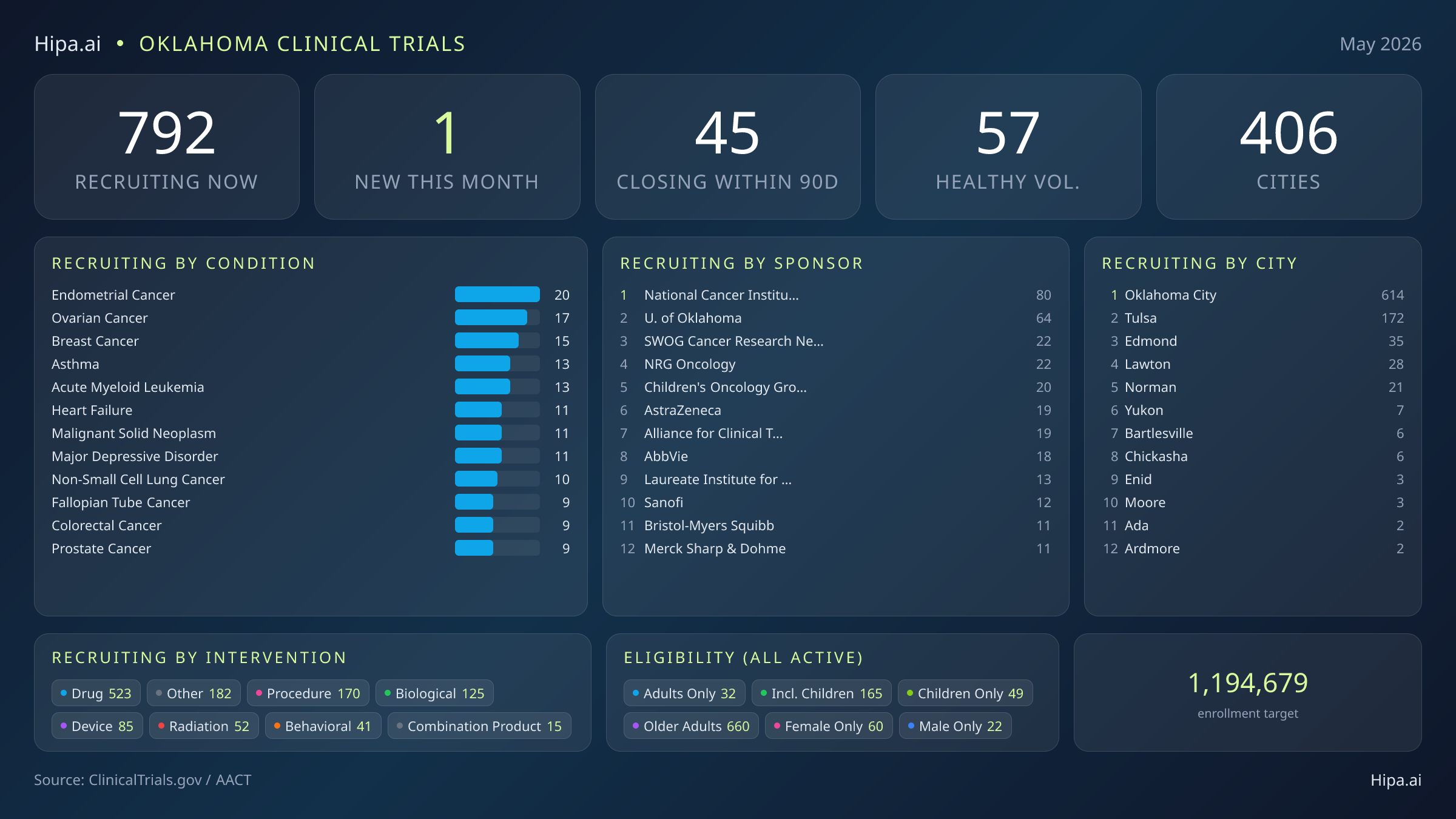1456x819 pixels.
Task: Select Prostate Cancer condition
Action: [x=311, y=548]
